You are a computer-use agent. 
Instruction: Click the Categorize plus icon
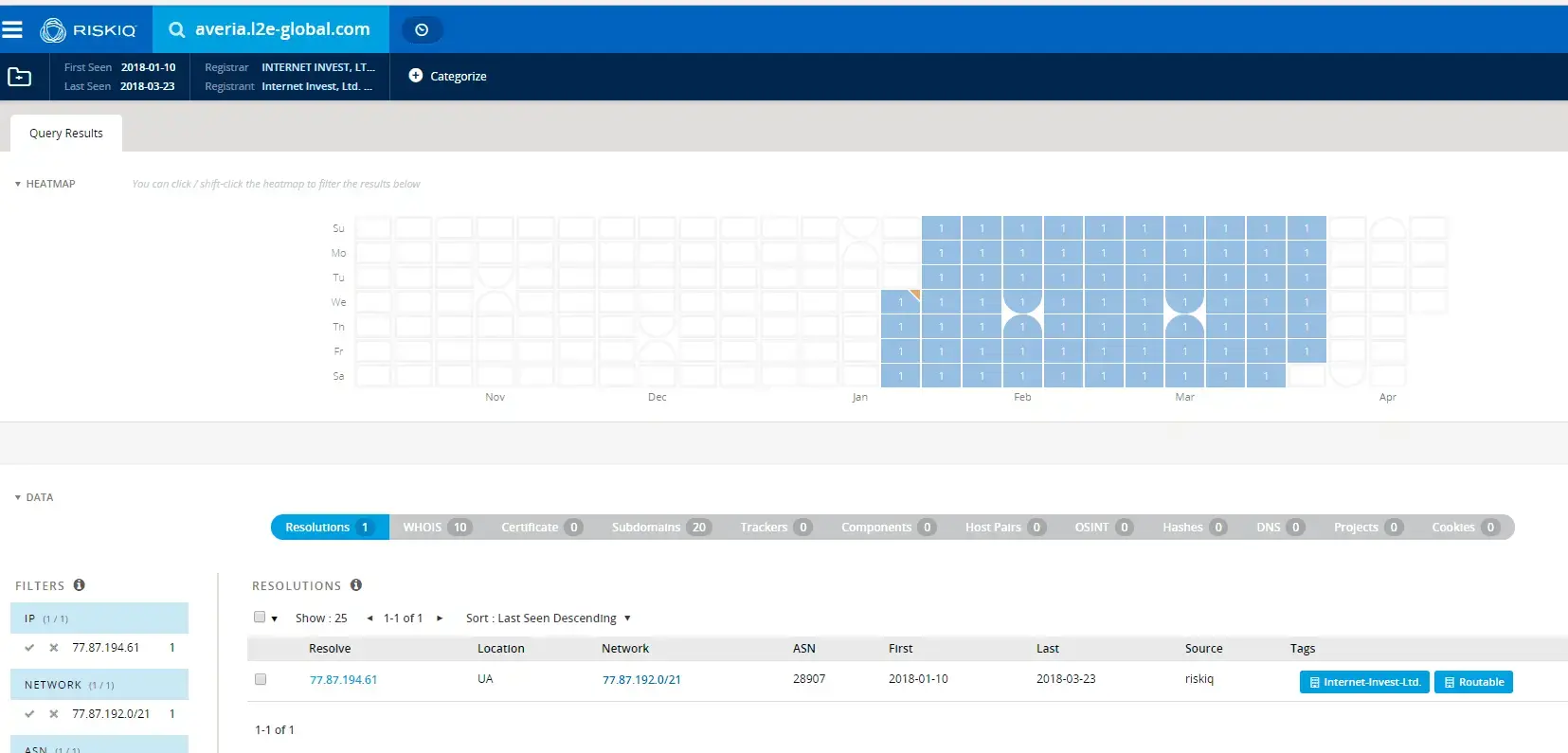(x=415, y=75)
